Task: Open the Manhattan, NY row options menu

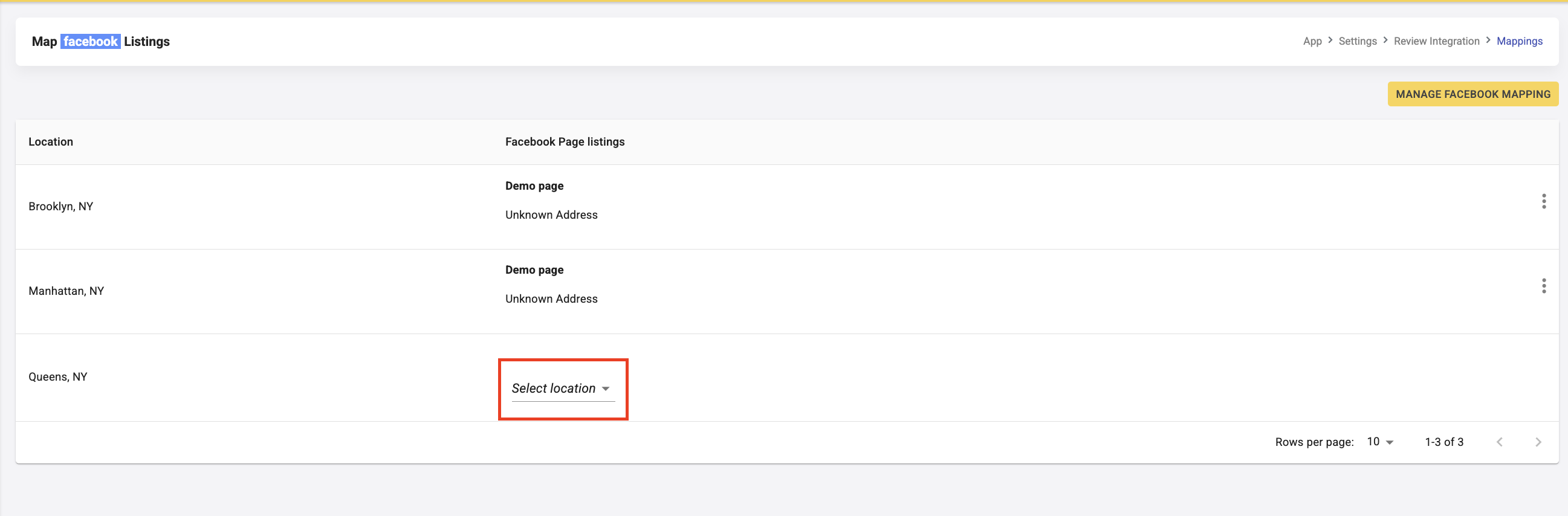Action: [1544, 286]
